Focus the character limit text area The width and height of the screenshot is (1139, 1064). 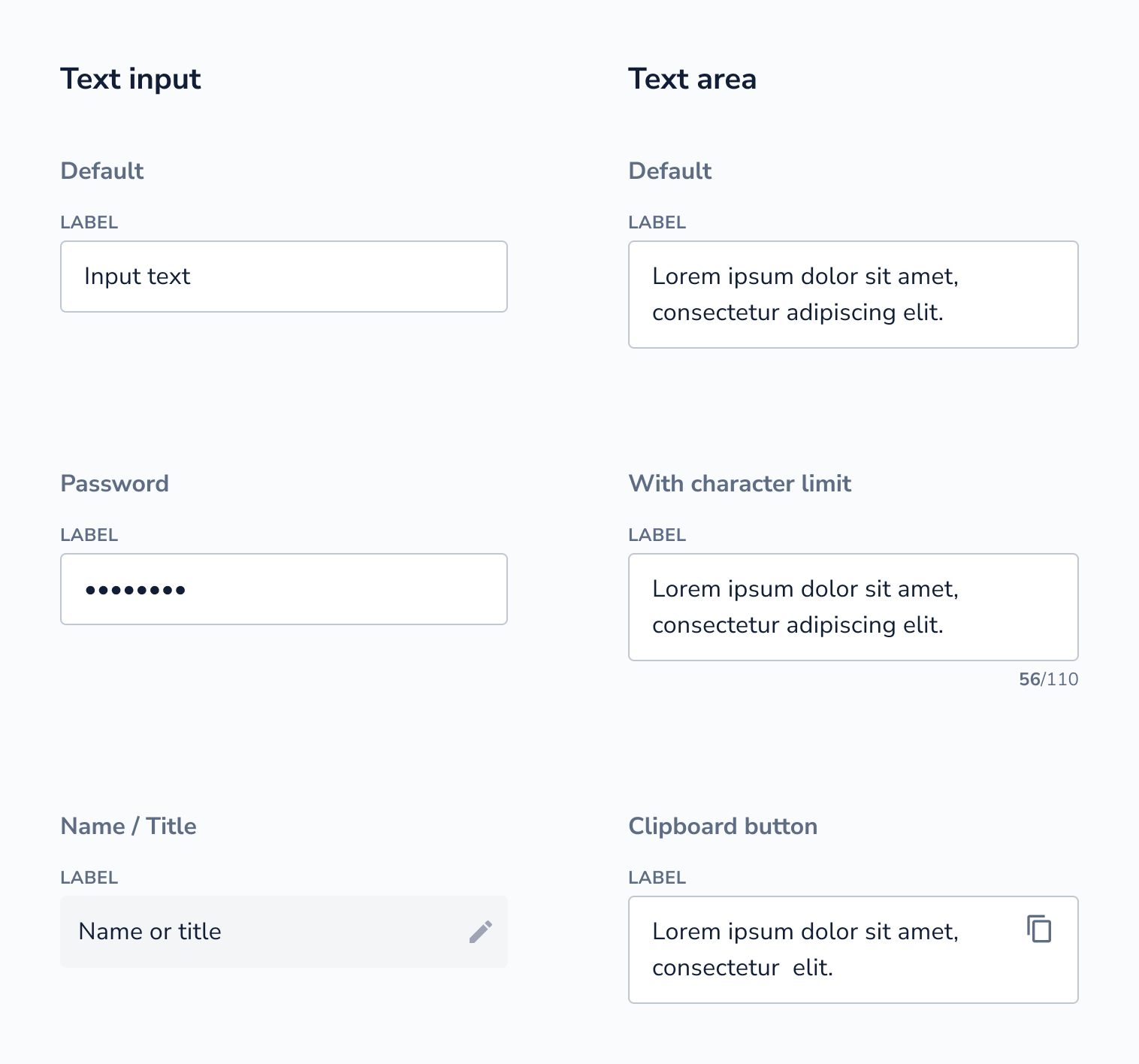click(853, 607)
